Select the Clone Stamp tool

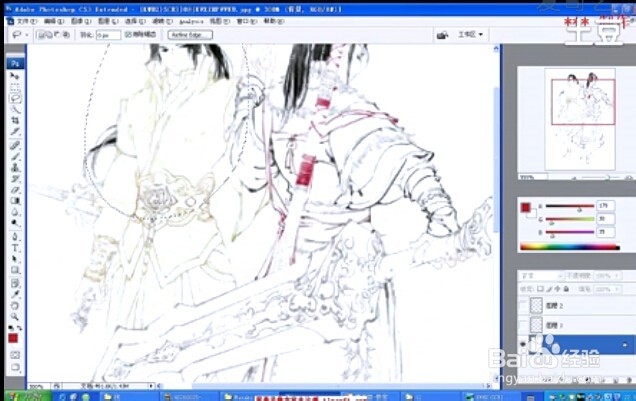click(15, 167)
